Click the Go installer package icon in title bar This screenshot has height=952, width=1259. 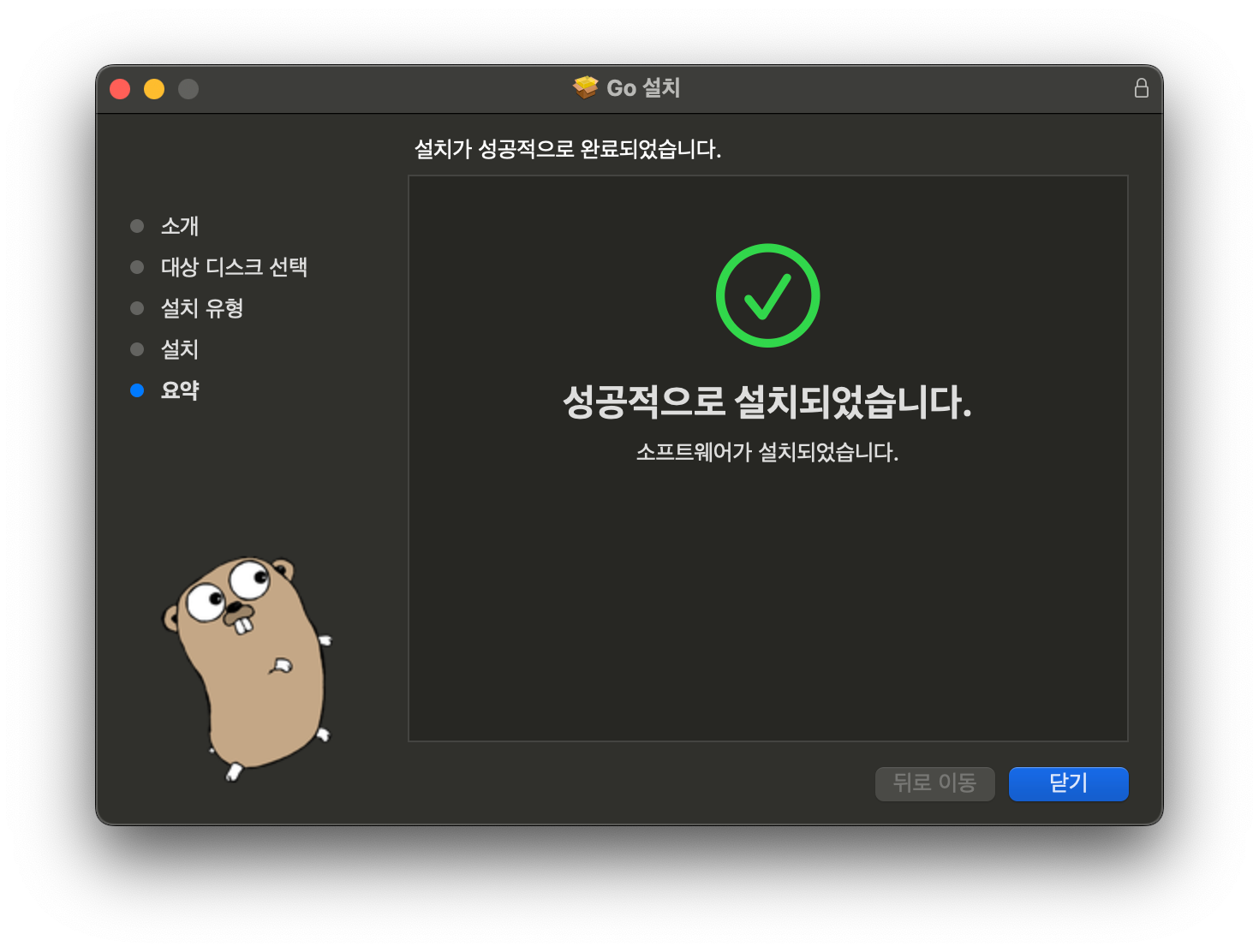click(x=585, y=86)
